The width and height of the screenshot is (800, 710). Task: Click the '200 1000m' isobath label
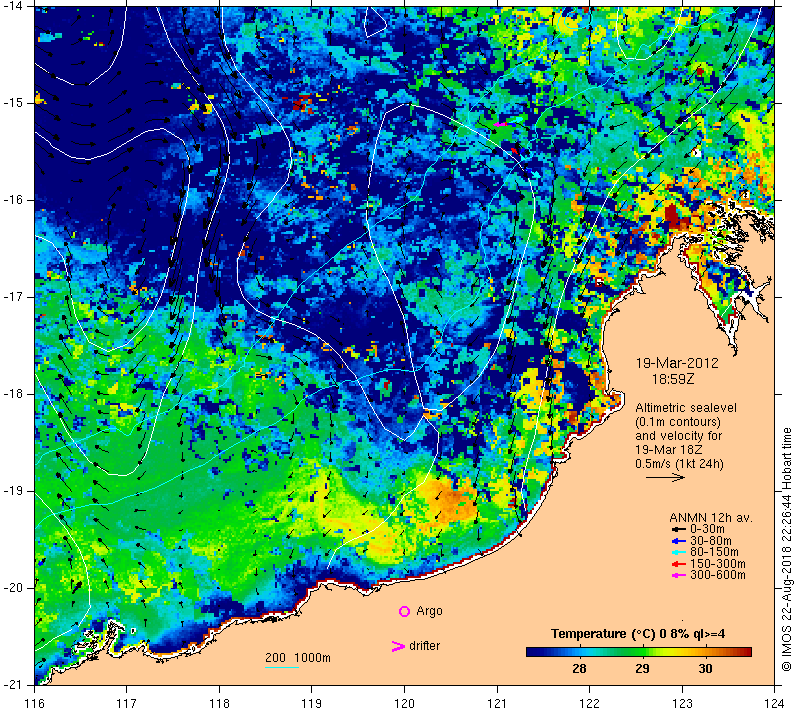coord(298,658)
